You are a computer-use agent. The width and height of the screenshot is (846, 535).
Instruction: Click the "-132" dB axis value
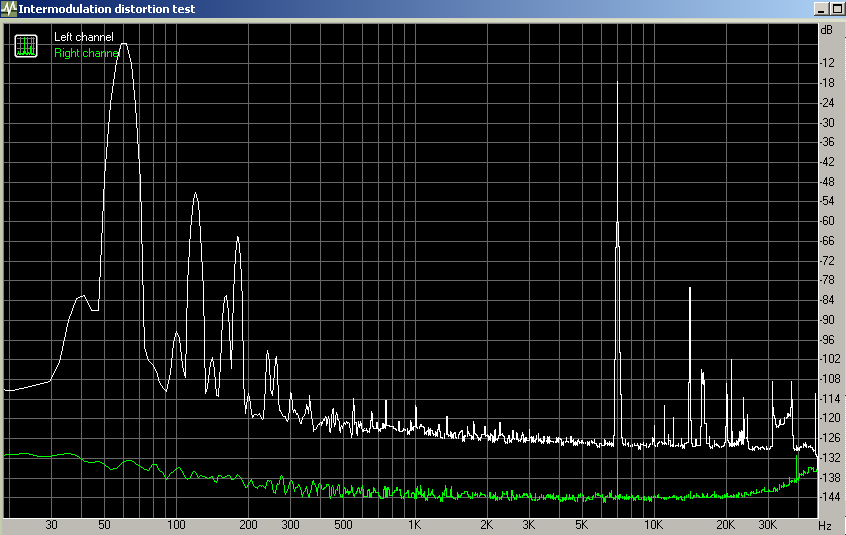(829, 458)
